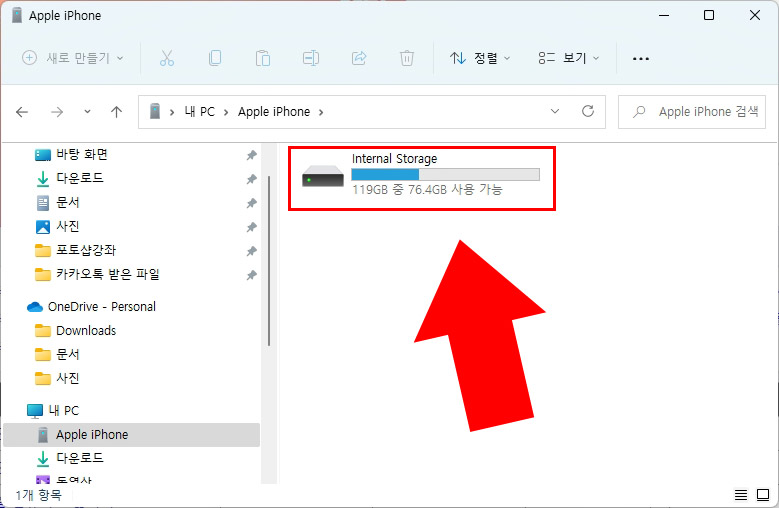Open pinned 사진 in quick access
The height and width of the screenshot is (508, 779).
click(x=58, y=226)
